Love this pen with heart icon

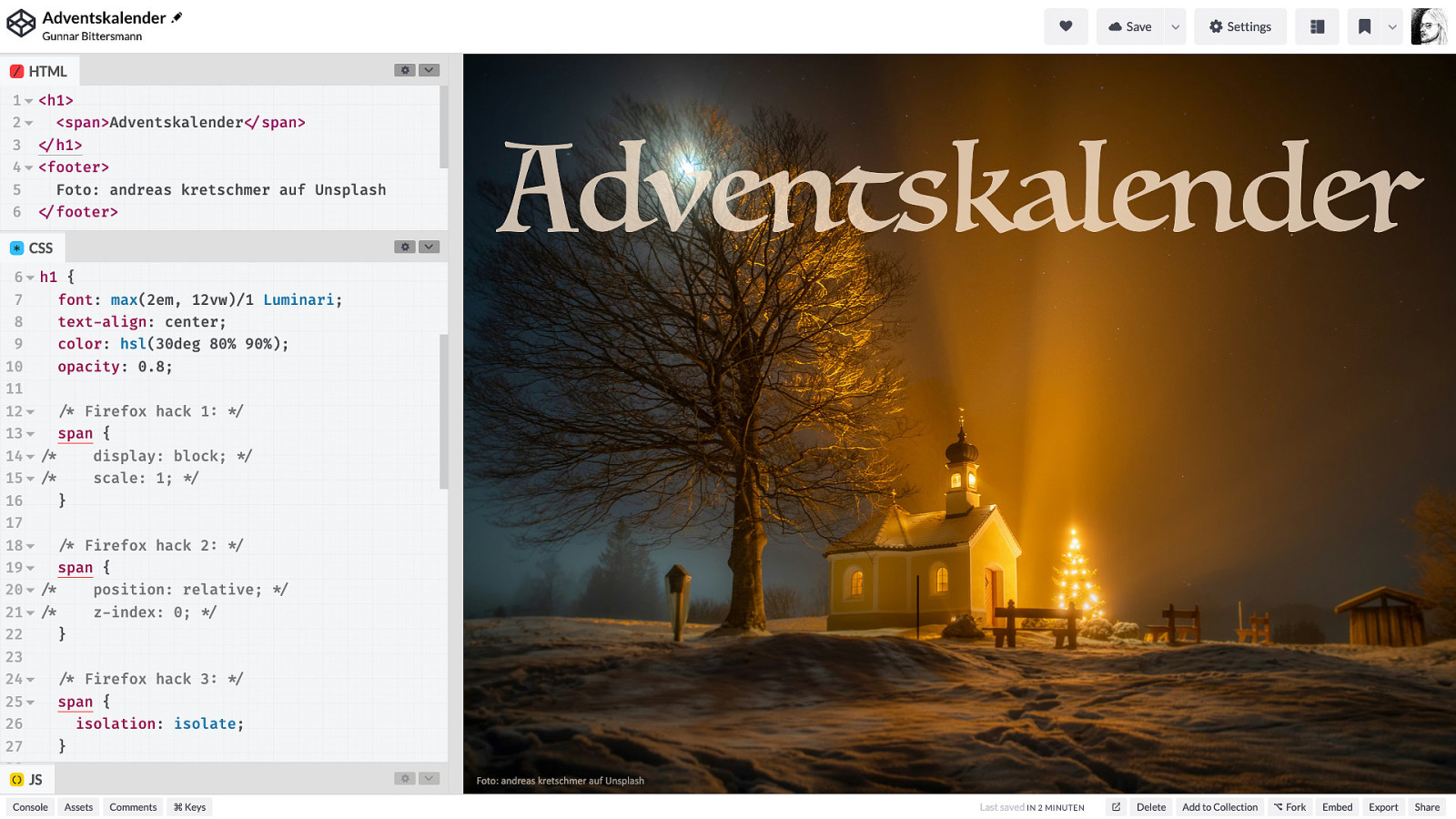tap(1066, 26)
